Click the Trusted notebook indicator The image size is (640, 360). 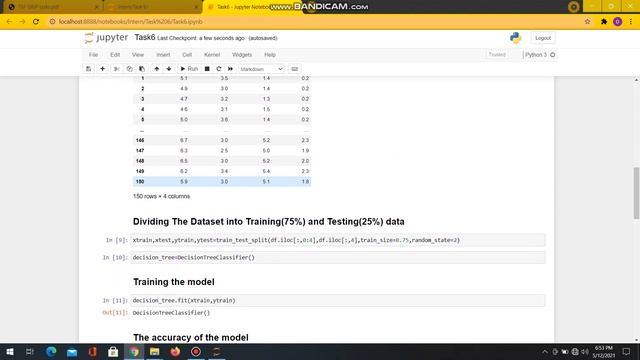coord(497,54)
